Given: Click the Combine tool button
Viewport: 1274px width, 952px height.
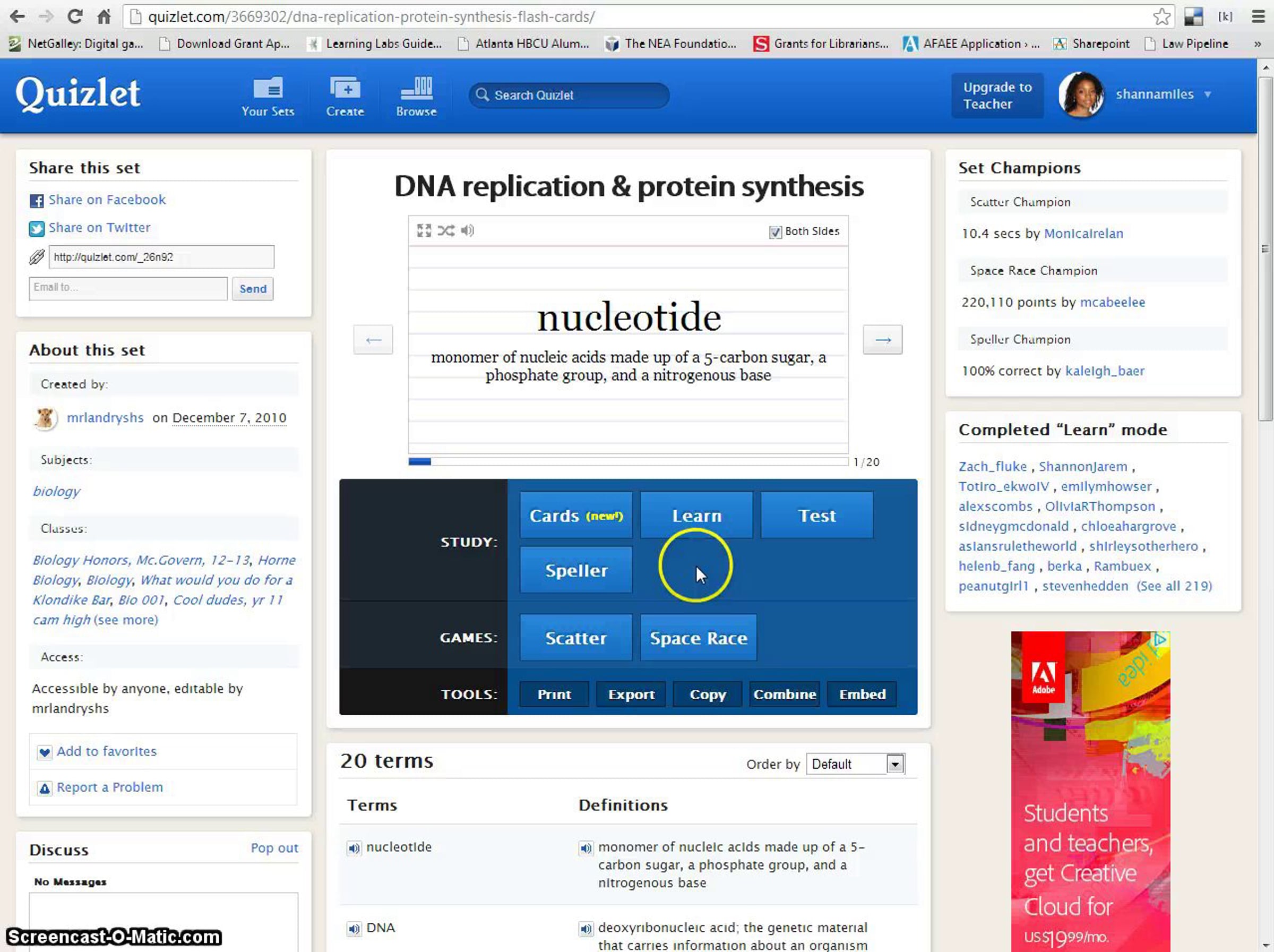Looking at the screenshot, I should [785, 694].
